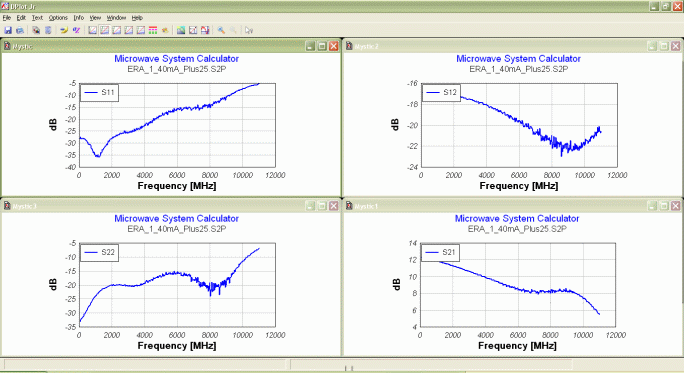This screenshot has height=373, width=684.
Task: Click the DPlot Jr application icon in title bar
Action: (x=5, y=6)
